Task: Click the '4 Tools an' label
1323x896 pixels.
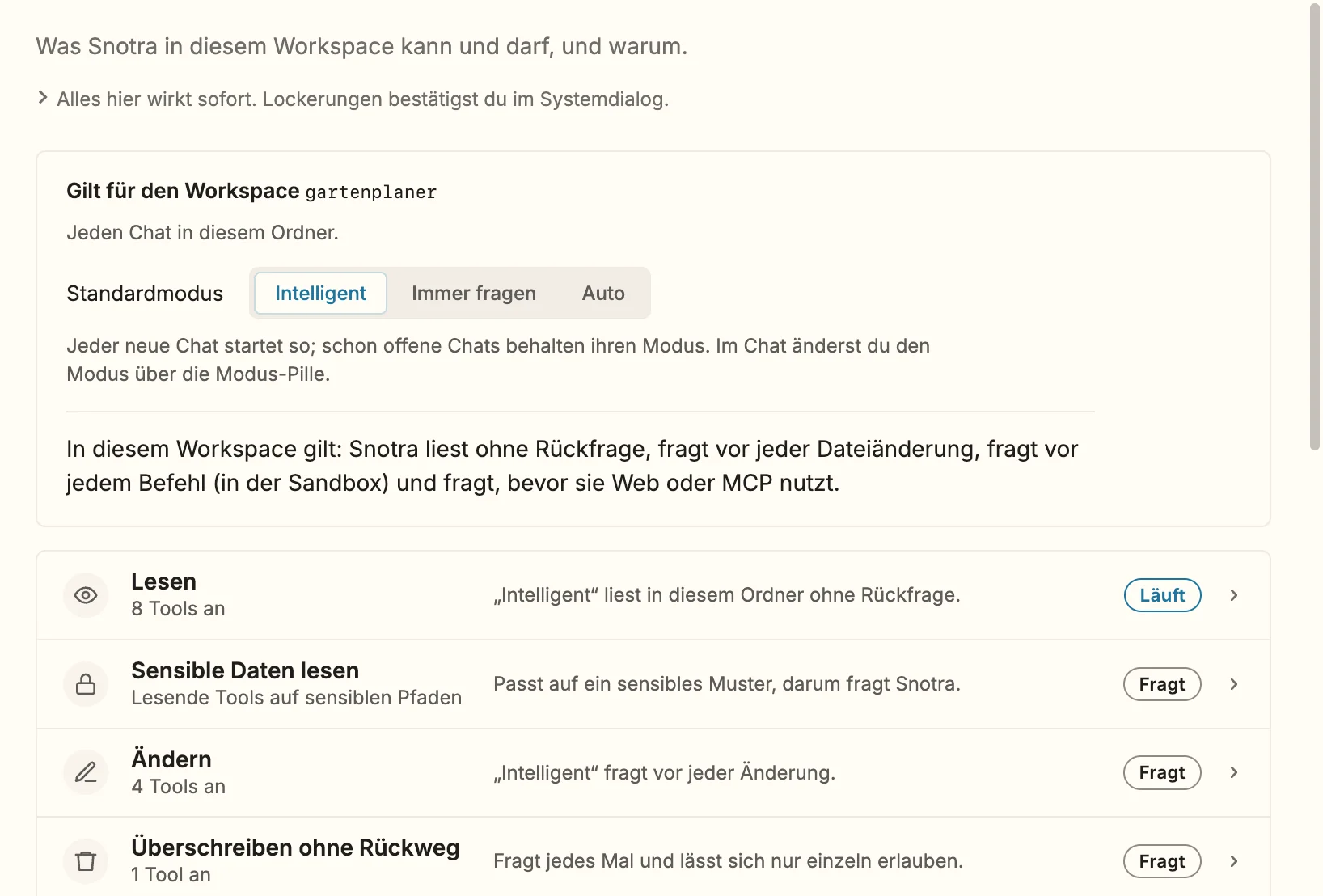Action: (179, 786)
